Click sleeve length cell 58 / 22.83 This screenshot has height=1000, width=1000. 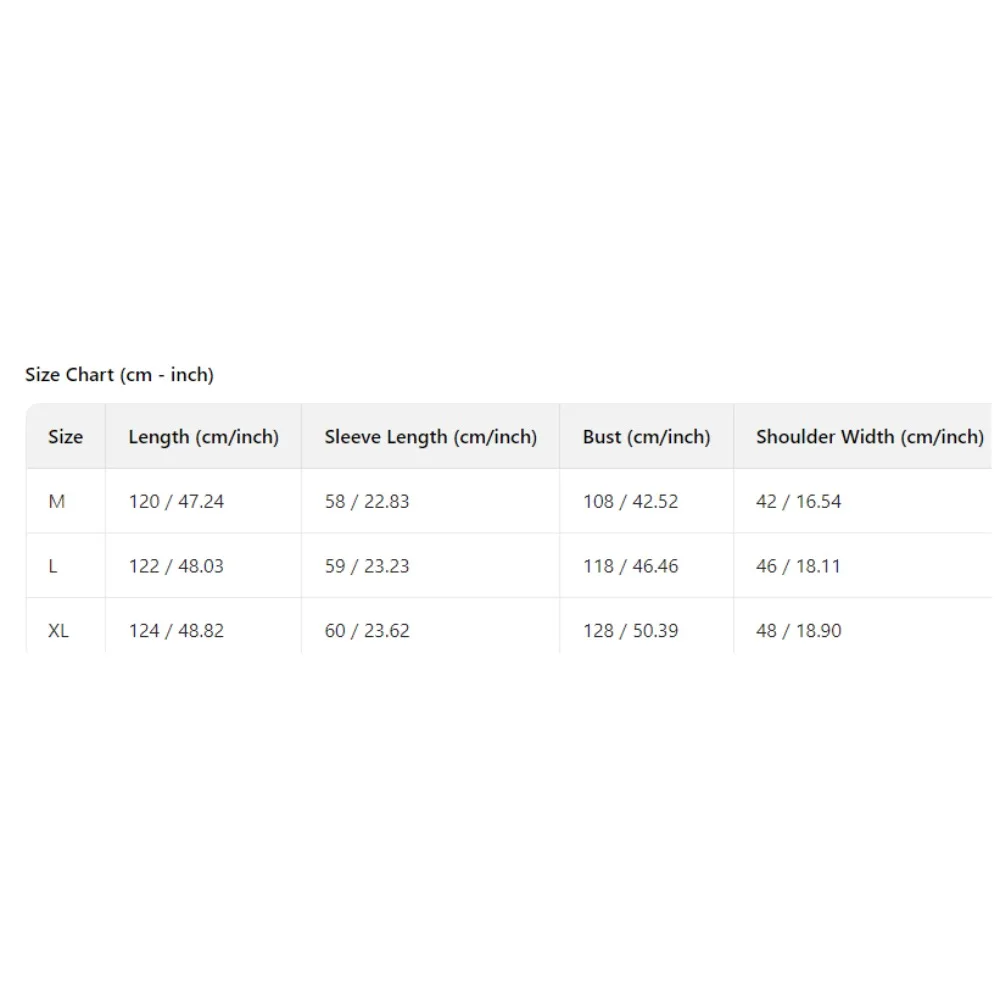pos(366,502)
